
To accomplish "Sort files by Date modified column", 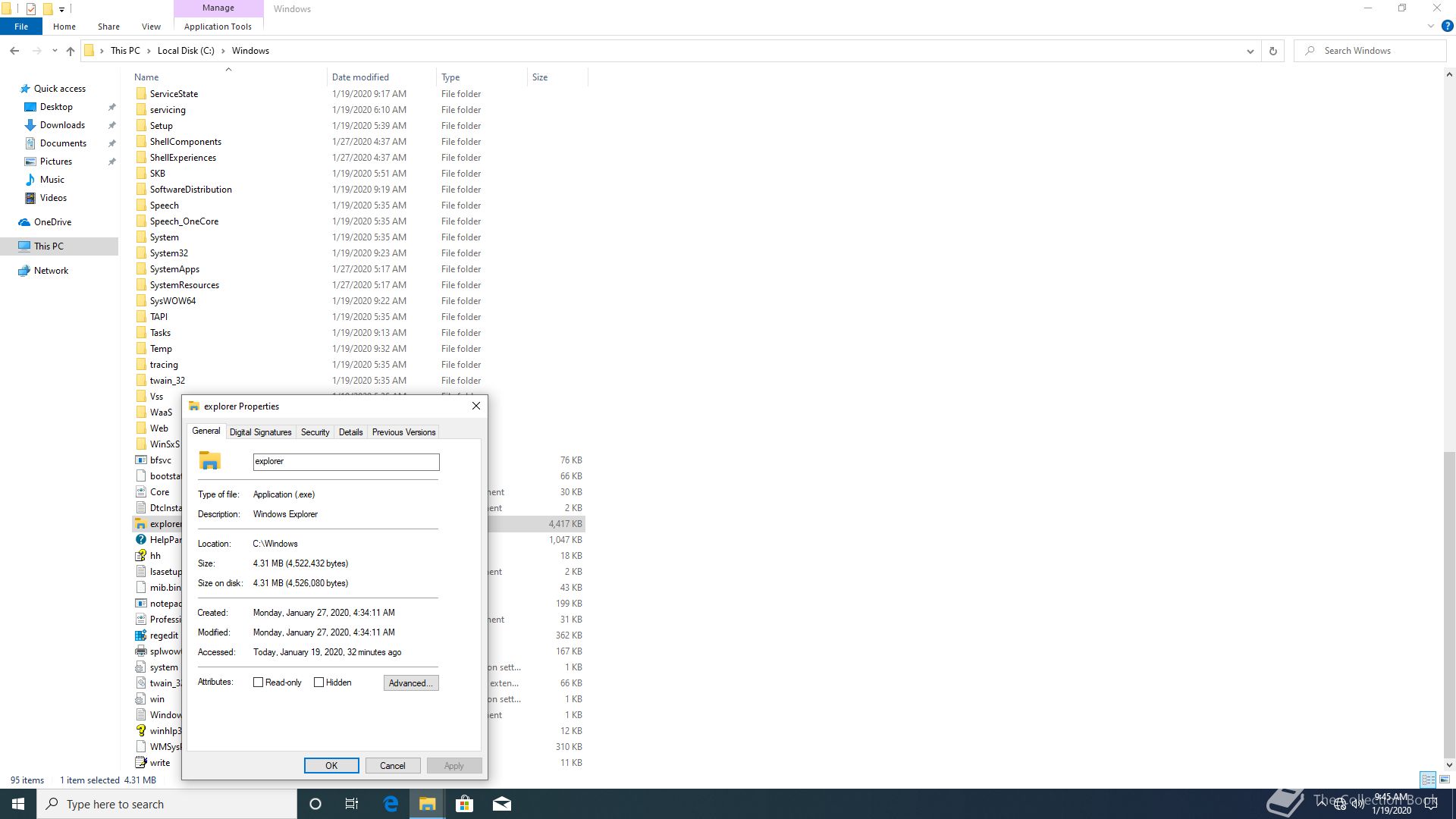I will [381, 77].
